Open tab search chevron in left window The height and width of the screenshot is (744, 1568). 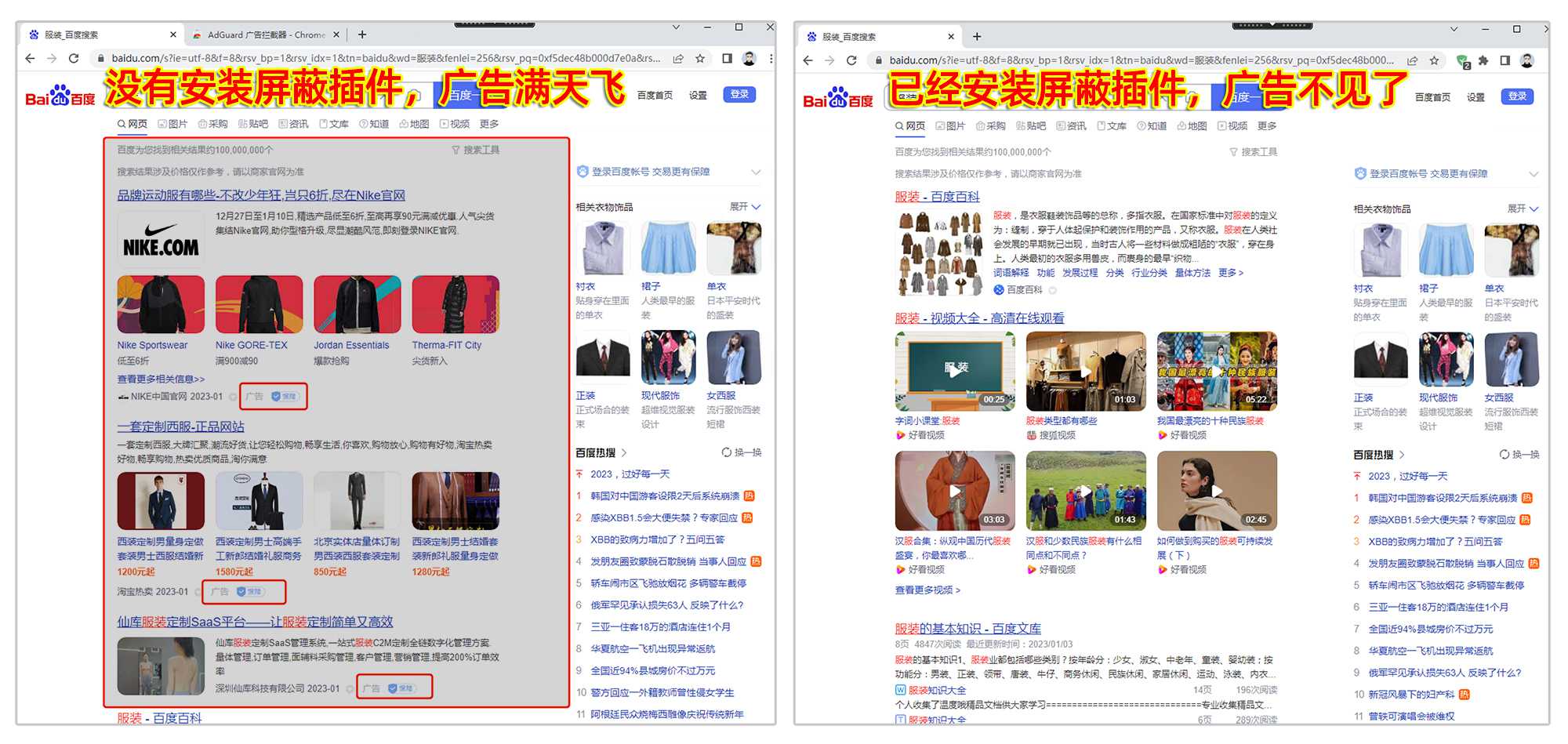tap(676, 27)
